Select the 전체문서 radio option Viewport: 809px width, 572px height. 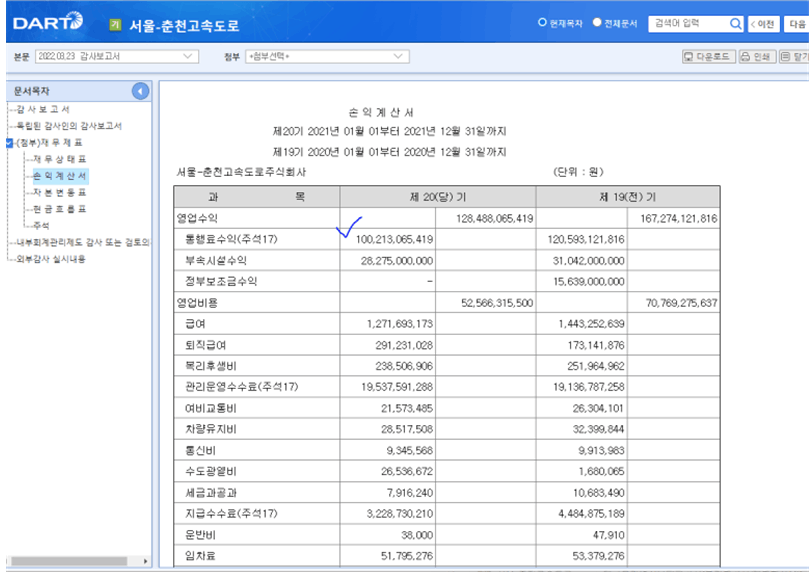tap(597, 23)
